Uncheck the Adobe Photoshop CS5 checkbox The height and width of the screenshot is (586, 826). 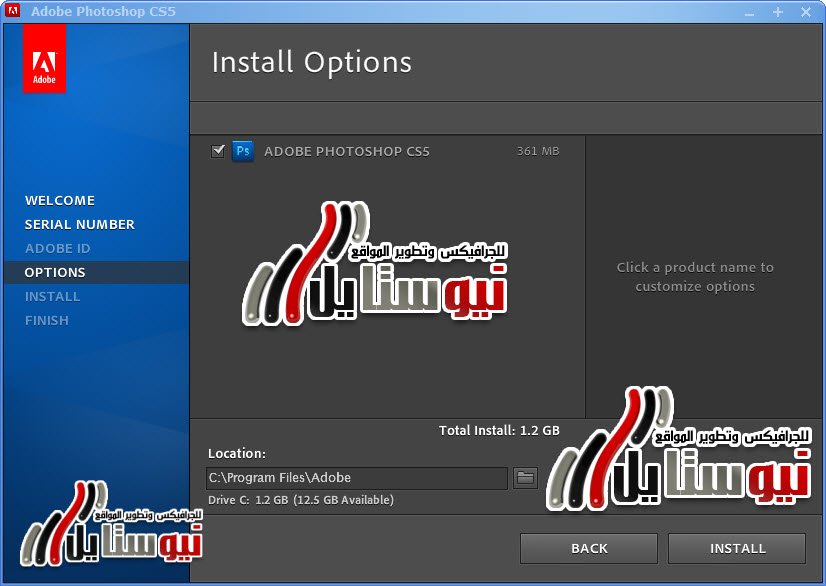click(x=218, y=151)
